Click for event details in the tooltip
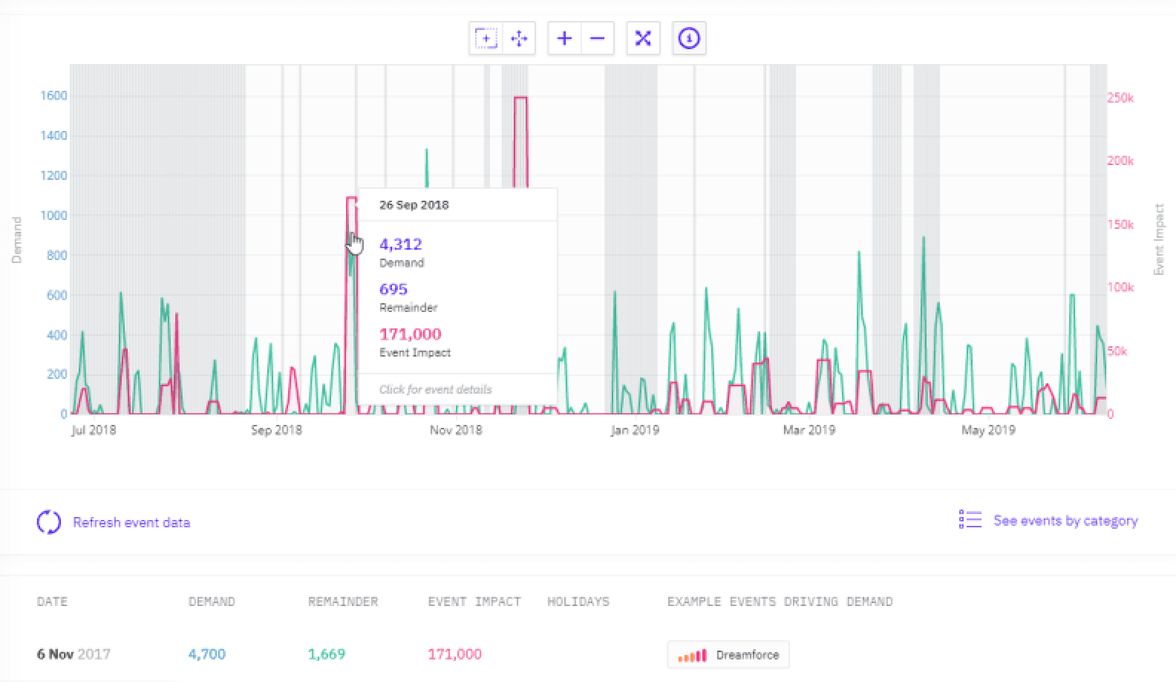Viewport: 1176px width, 682px height. [434, 390]
